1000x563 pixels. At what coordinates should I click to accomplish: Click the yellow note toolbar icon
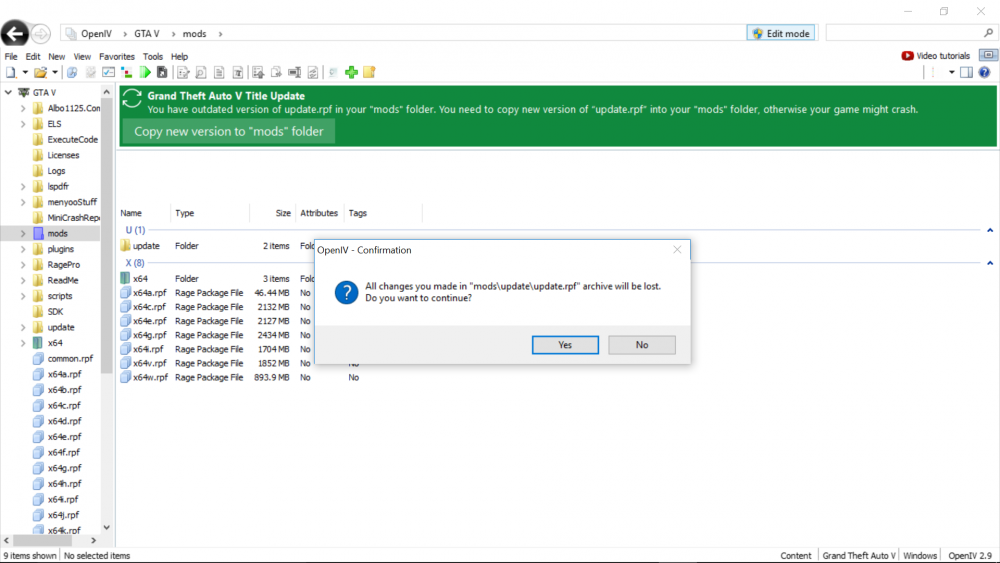[x=369, y=73]
